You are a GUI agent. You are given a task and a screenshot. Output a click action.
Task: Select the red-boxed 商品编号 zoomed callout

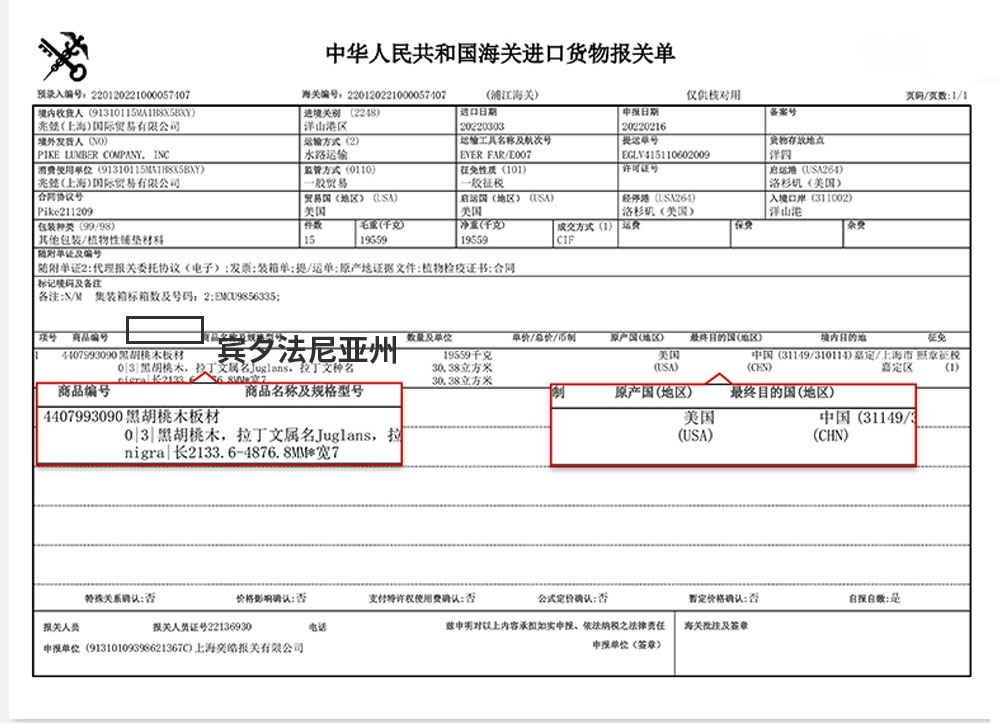(x=219, y=424)
